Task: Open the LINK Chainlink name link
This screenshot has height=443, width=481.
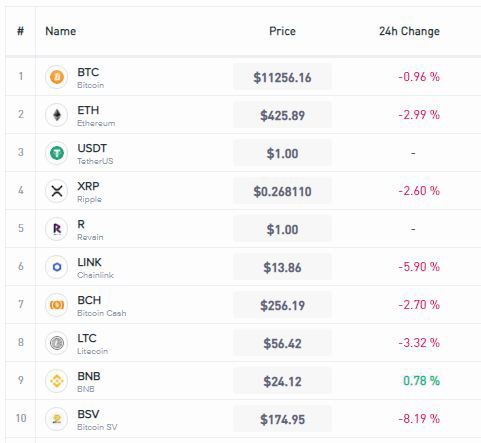Action: (x=95, y=268)
